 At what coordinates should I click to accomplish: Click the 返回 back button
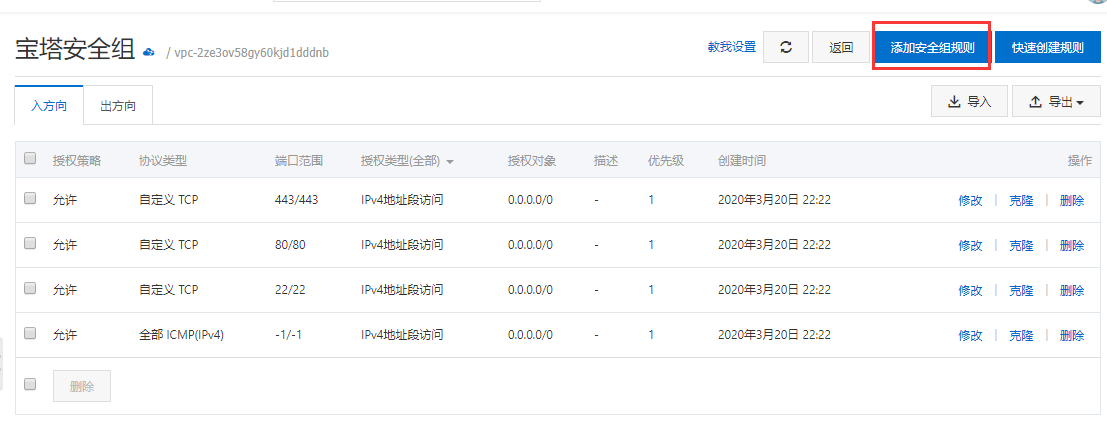[x=841, y=47]
